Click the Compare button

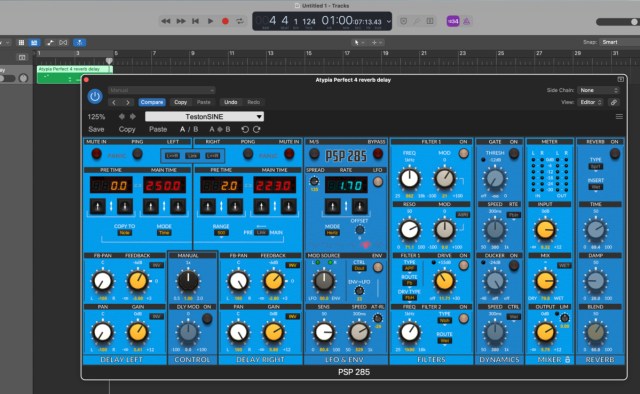pyautogui.click(x=152, y=102)
